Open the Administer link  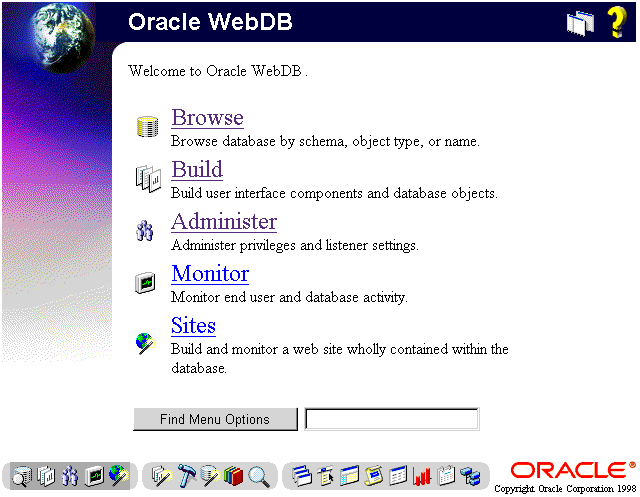(224, 222)
